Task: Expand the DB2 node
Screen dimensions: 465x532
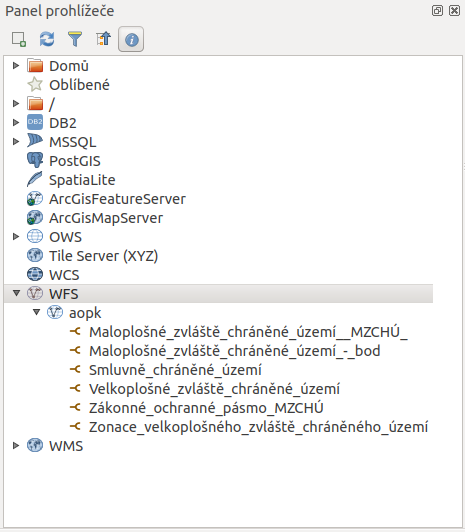Action: (x=16, y=122)
